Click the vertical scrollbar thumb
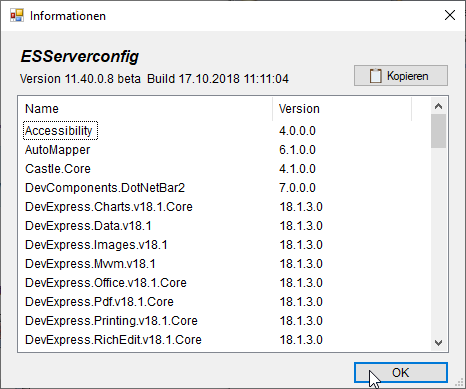The image size is (466, 389). 438,131
